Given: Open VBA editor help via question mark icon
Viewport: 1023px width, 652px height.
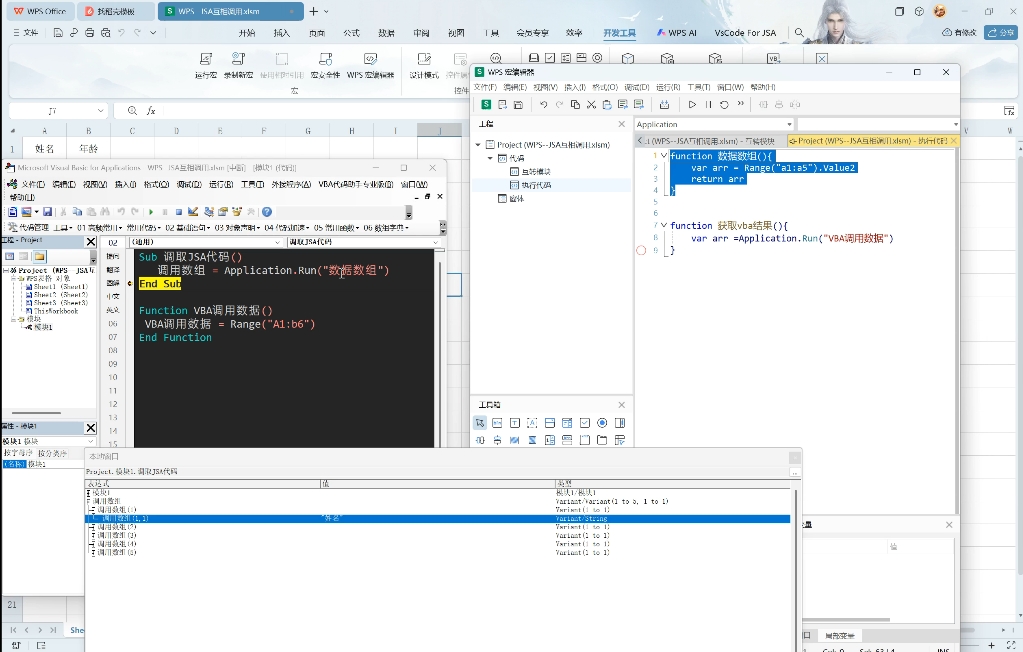Looking at the screenshot, I should click(268, 212).
